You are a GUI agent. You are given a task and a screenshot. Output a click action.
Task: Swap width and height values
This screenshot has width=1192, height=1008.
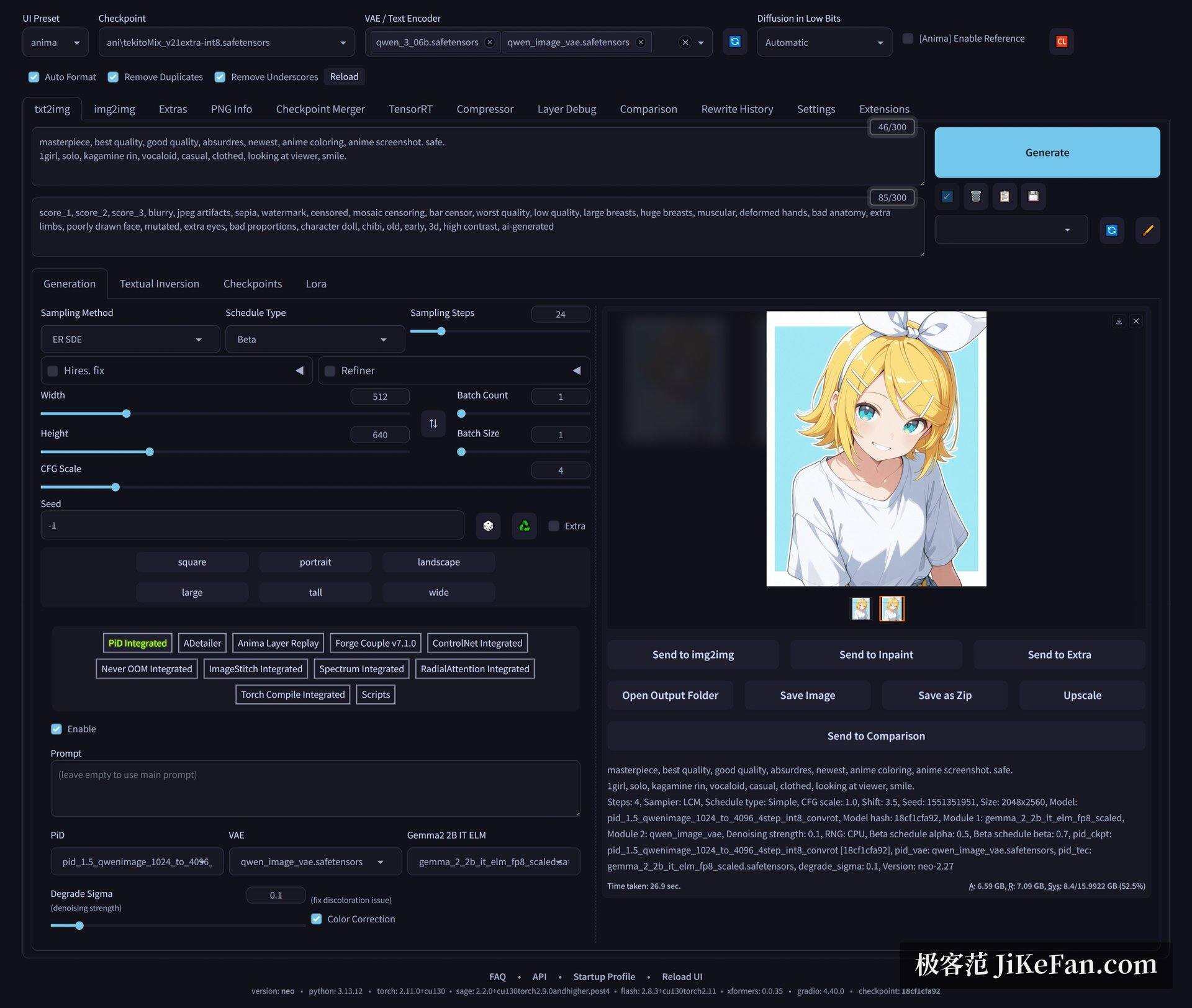pos(433,423)
